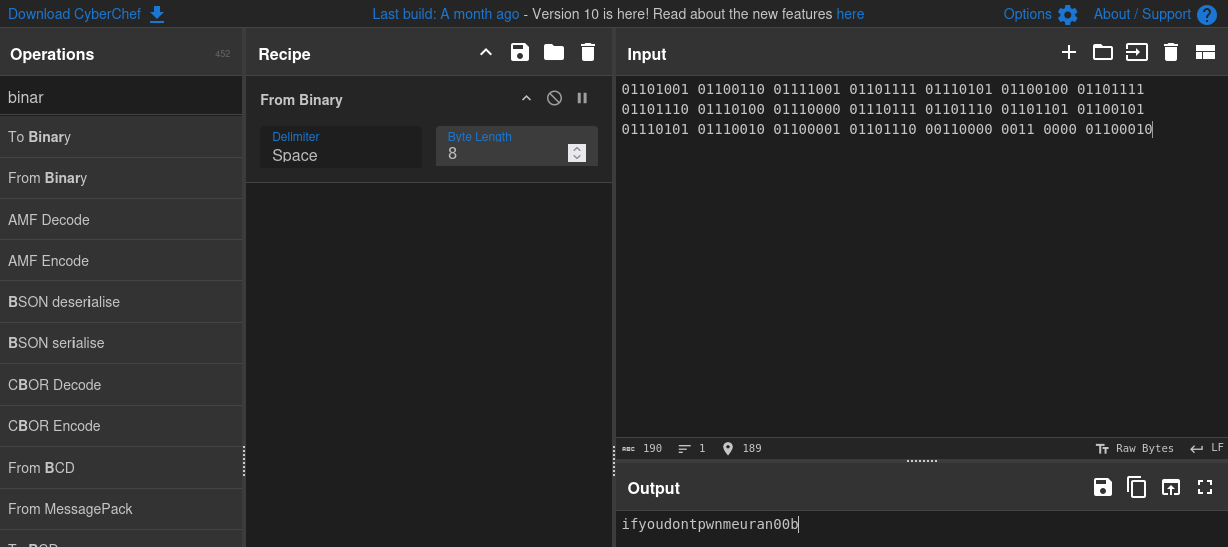Collapse the Recipe pane chevron
The height and width of the screenshot is (547, 1228).
point(486,53)
